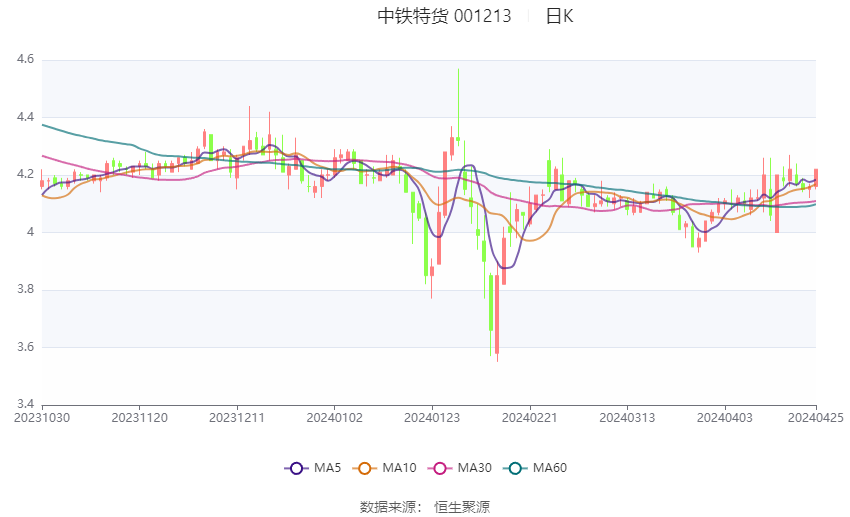Click the data source text 恒生聚源
The image size is (850, 517).
pyautogui.click(x=462, y=507)
